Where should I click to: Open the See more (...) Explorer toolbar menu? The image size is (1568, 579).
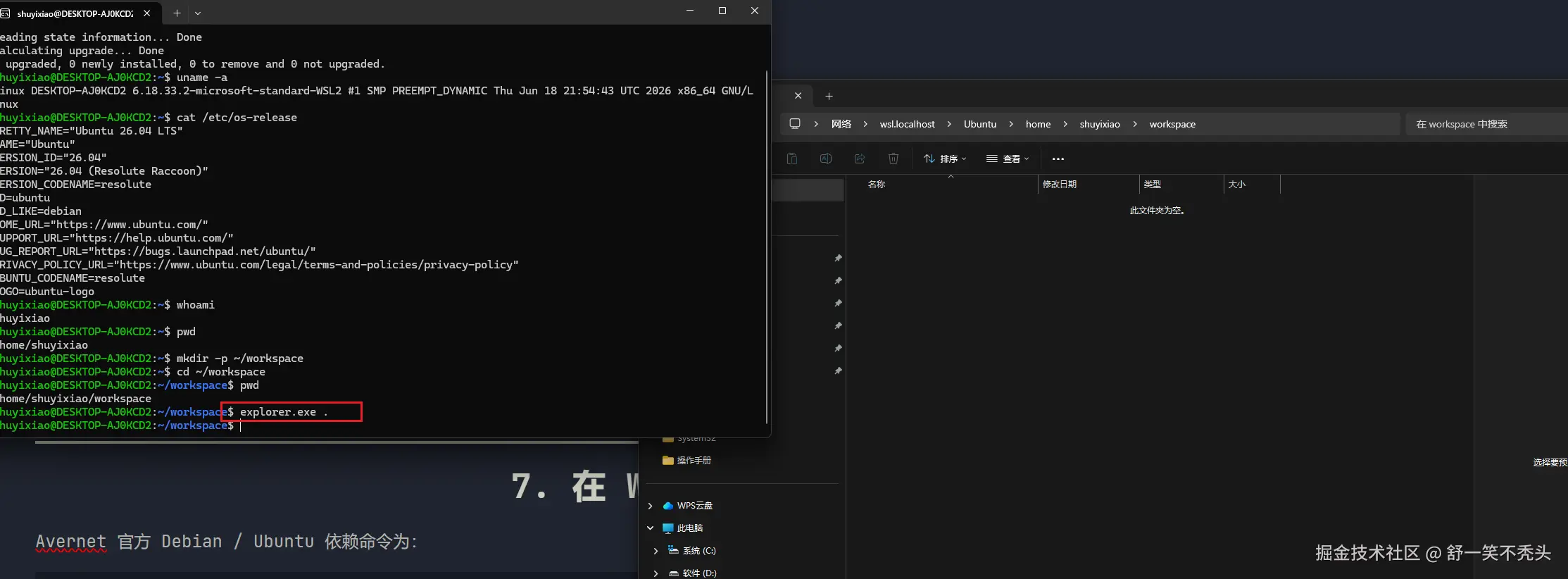(1058, 159)
